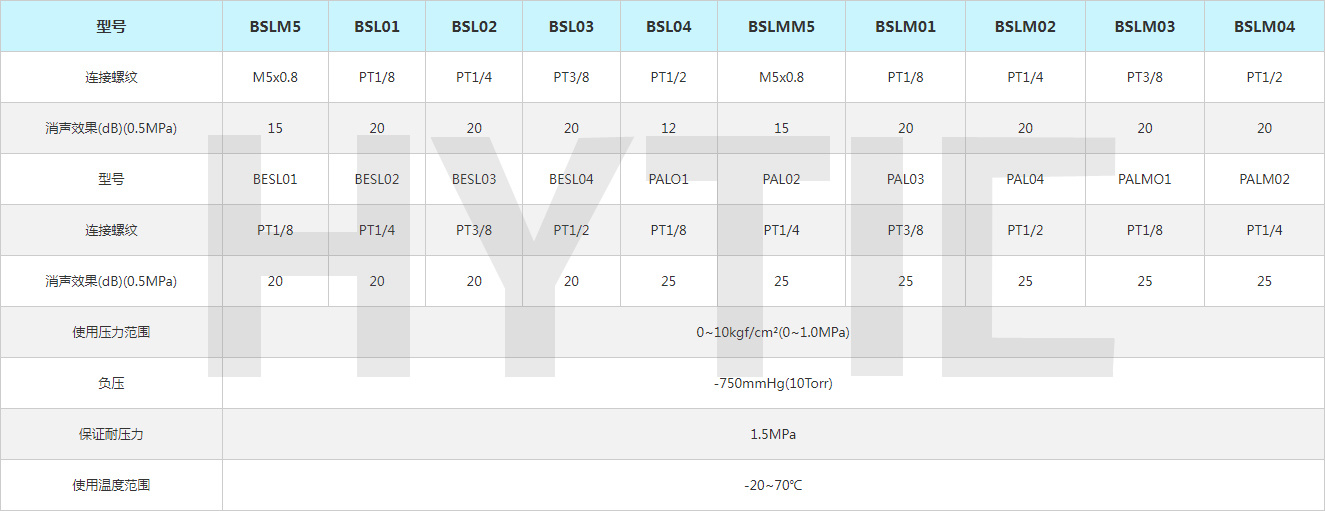This screenshot has height=511, width=1325.
Task: Click the -20~70℃ temperature range value
Action: [x=773, y=485]
